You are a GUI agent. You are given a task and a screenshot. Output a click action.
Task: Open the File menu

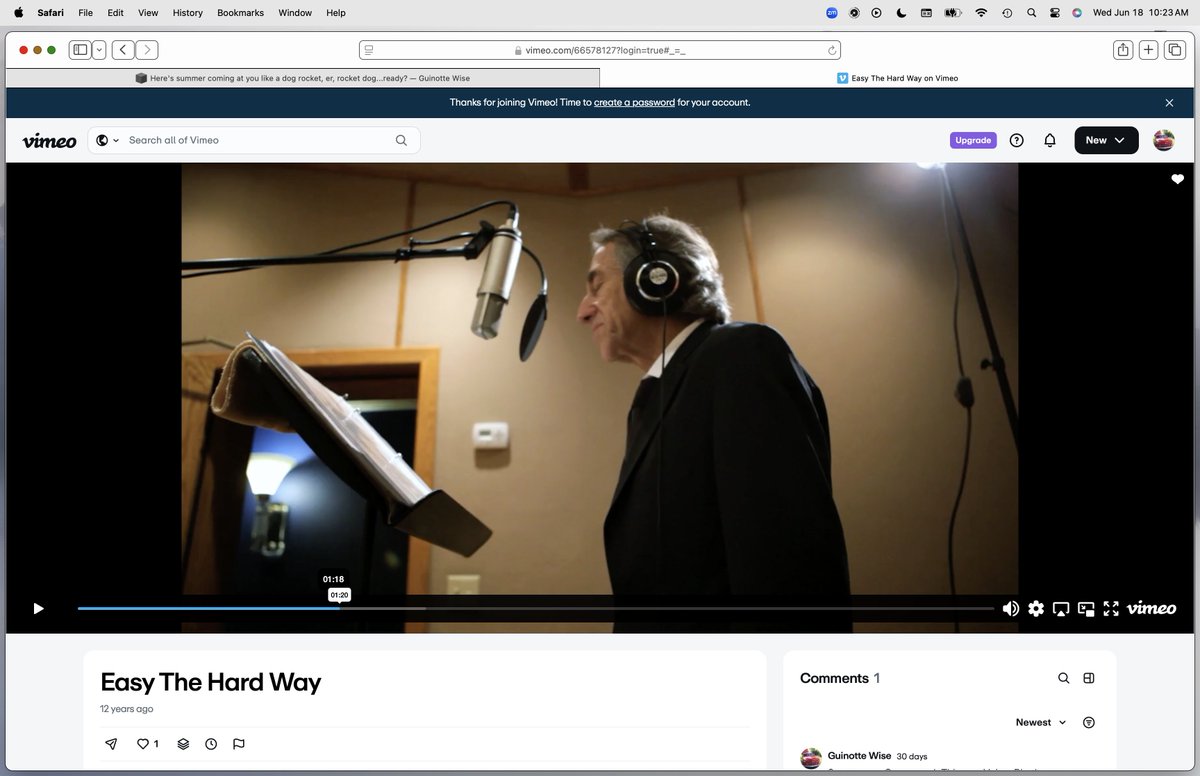[x=85, y=13]
